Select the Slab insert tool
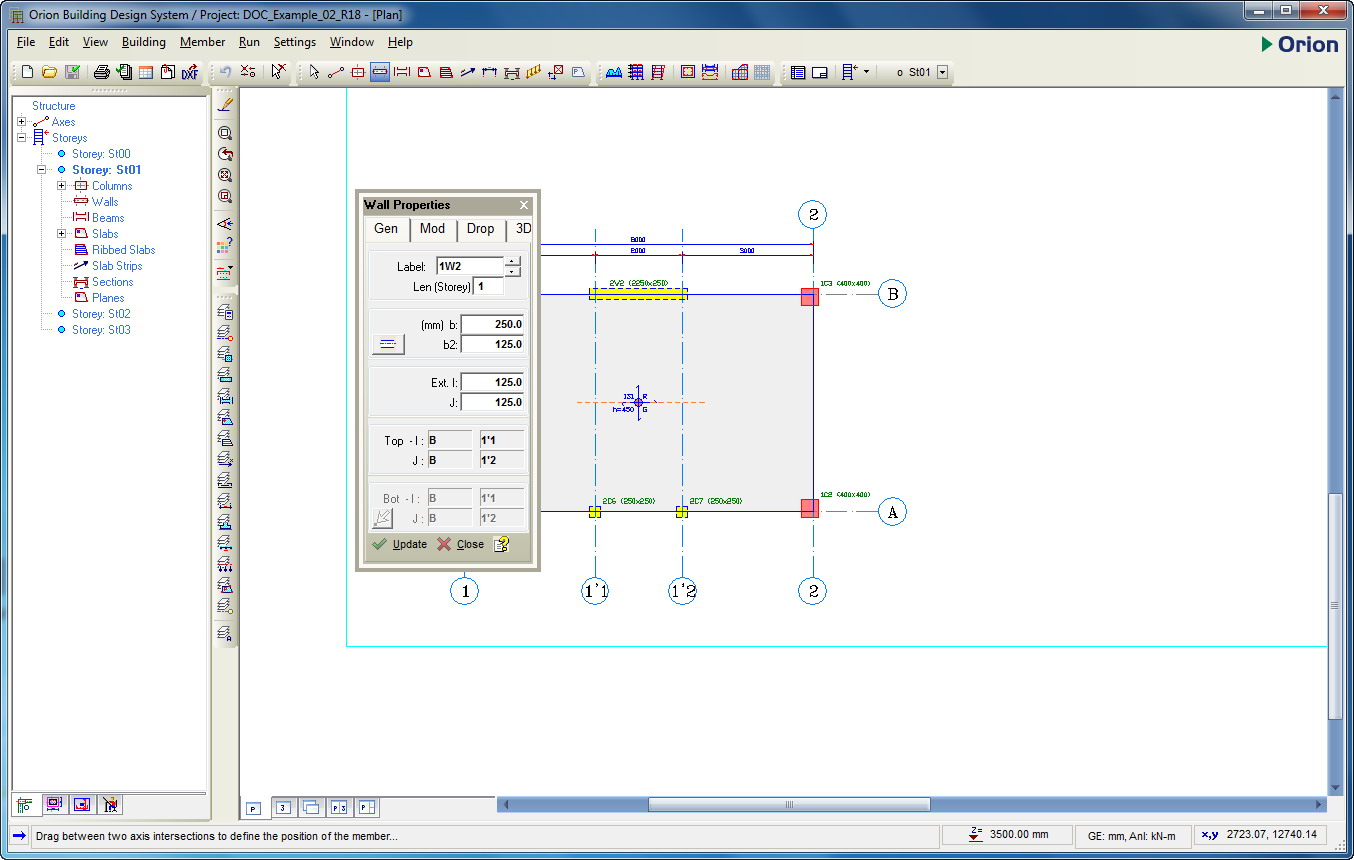 click(x=424, y=72)
